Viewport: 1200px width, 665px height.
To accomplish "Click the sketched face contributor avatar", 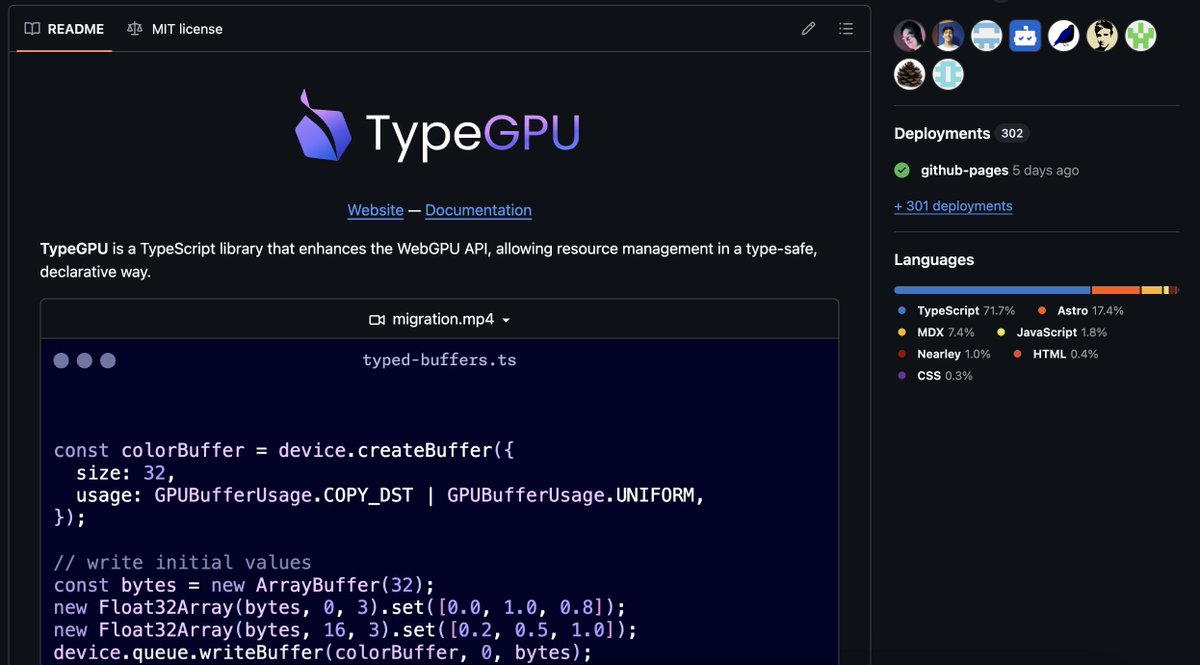I will pos(1102,36).
